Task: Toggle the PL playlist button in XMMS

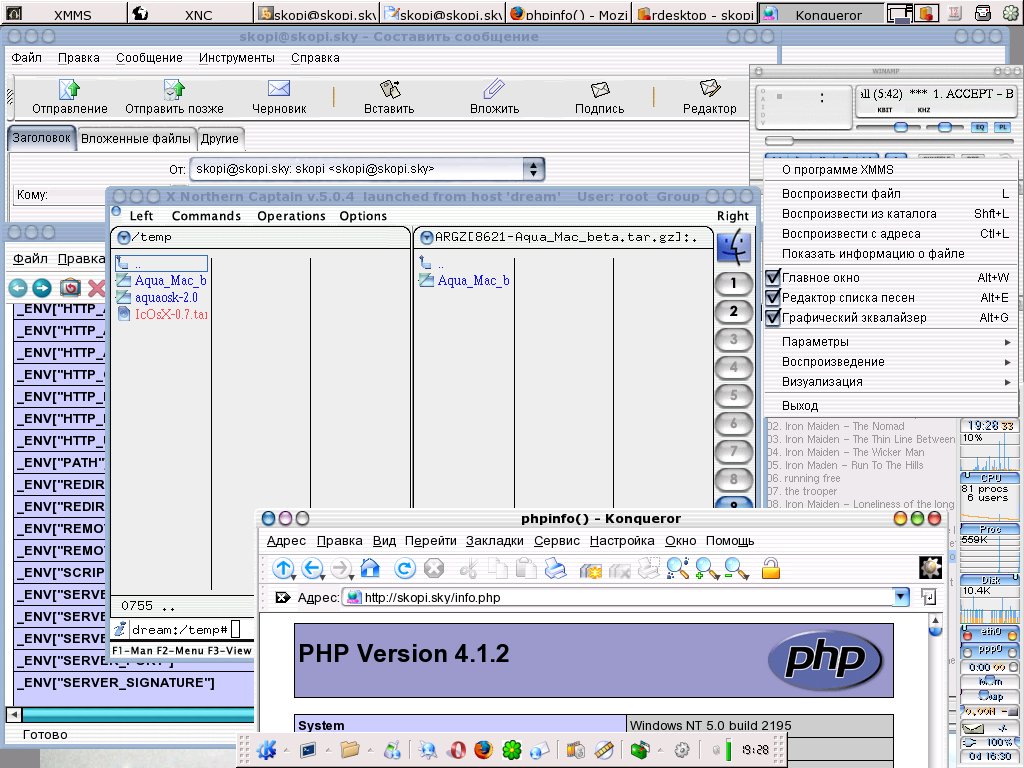Action: (x=1002, y=127)
